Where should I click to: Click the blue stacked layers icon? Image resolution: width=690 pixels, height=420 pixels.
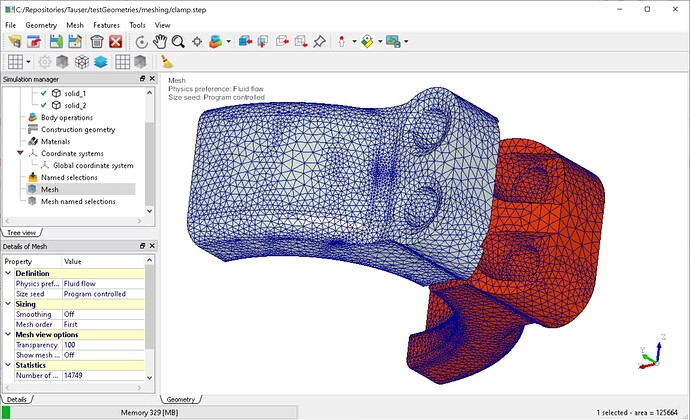[x=101, y=62]
